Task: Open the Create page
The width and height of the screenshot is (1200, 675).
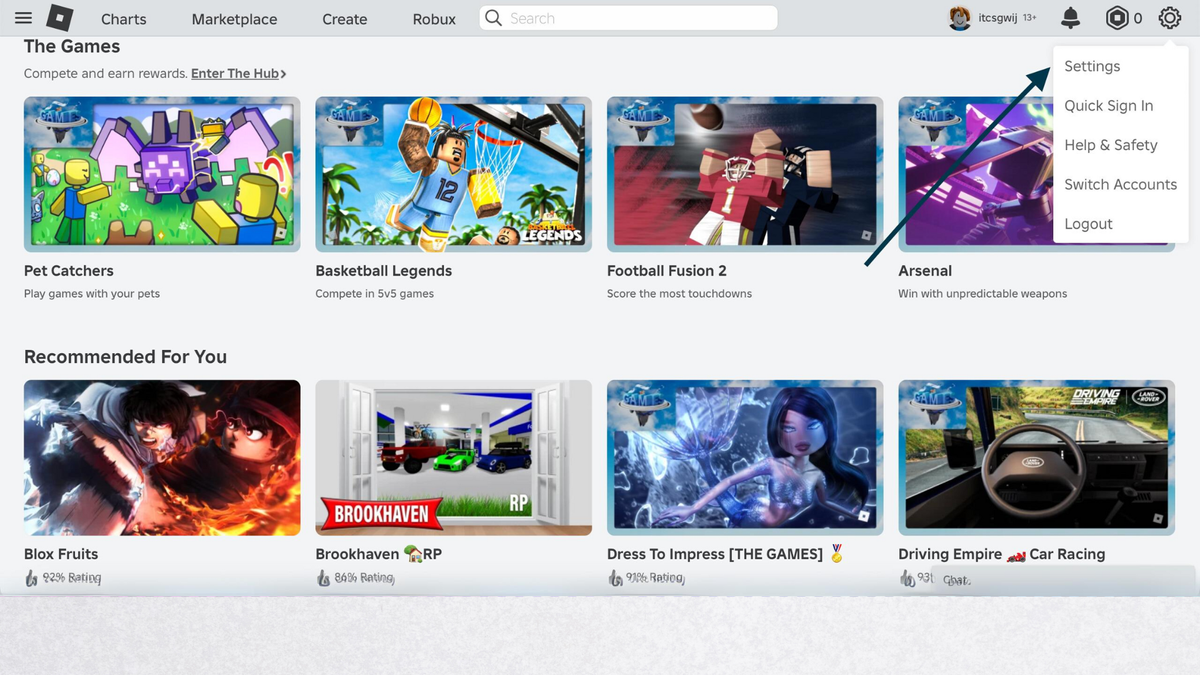Action: coord(345,19)
